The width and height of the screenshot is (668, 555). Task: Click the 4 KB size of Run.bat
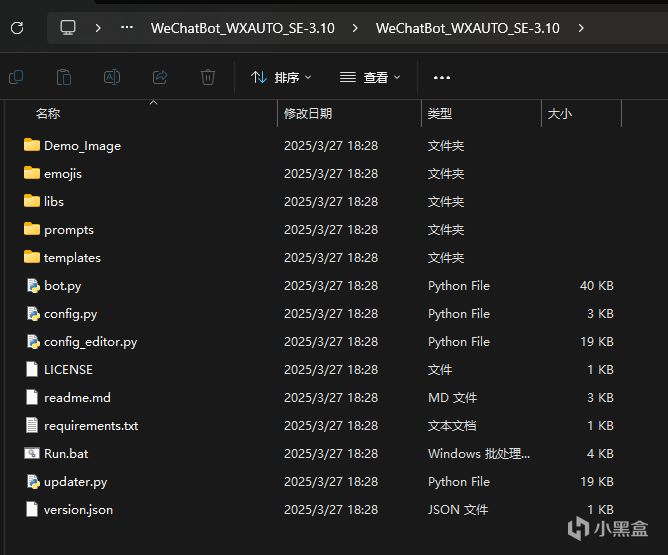coord(600,454)
